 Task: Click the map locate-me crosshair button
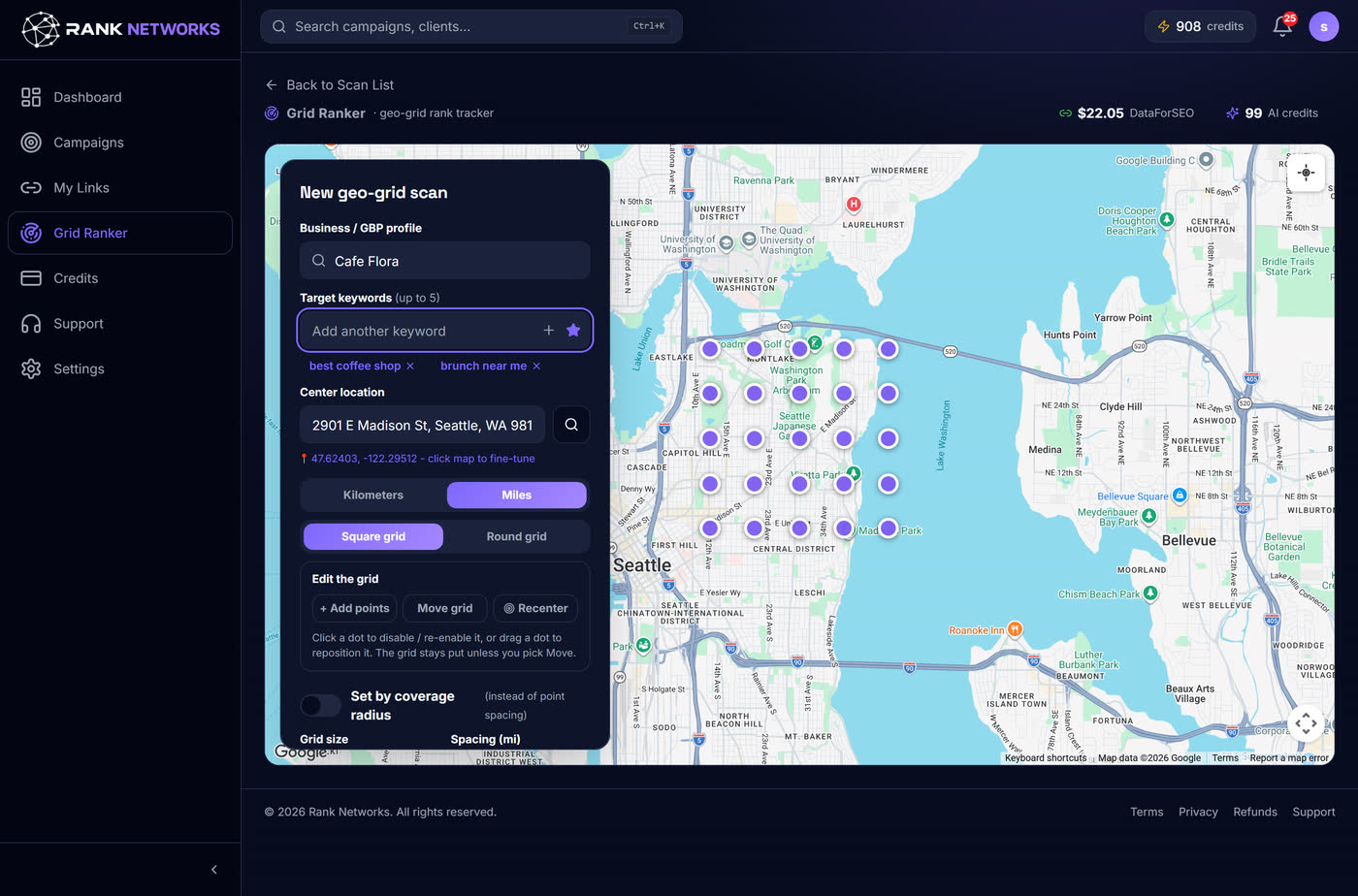pos(1306,173)
